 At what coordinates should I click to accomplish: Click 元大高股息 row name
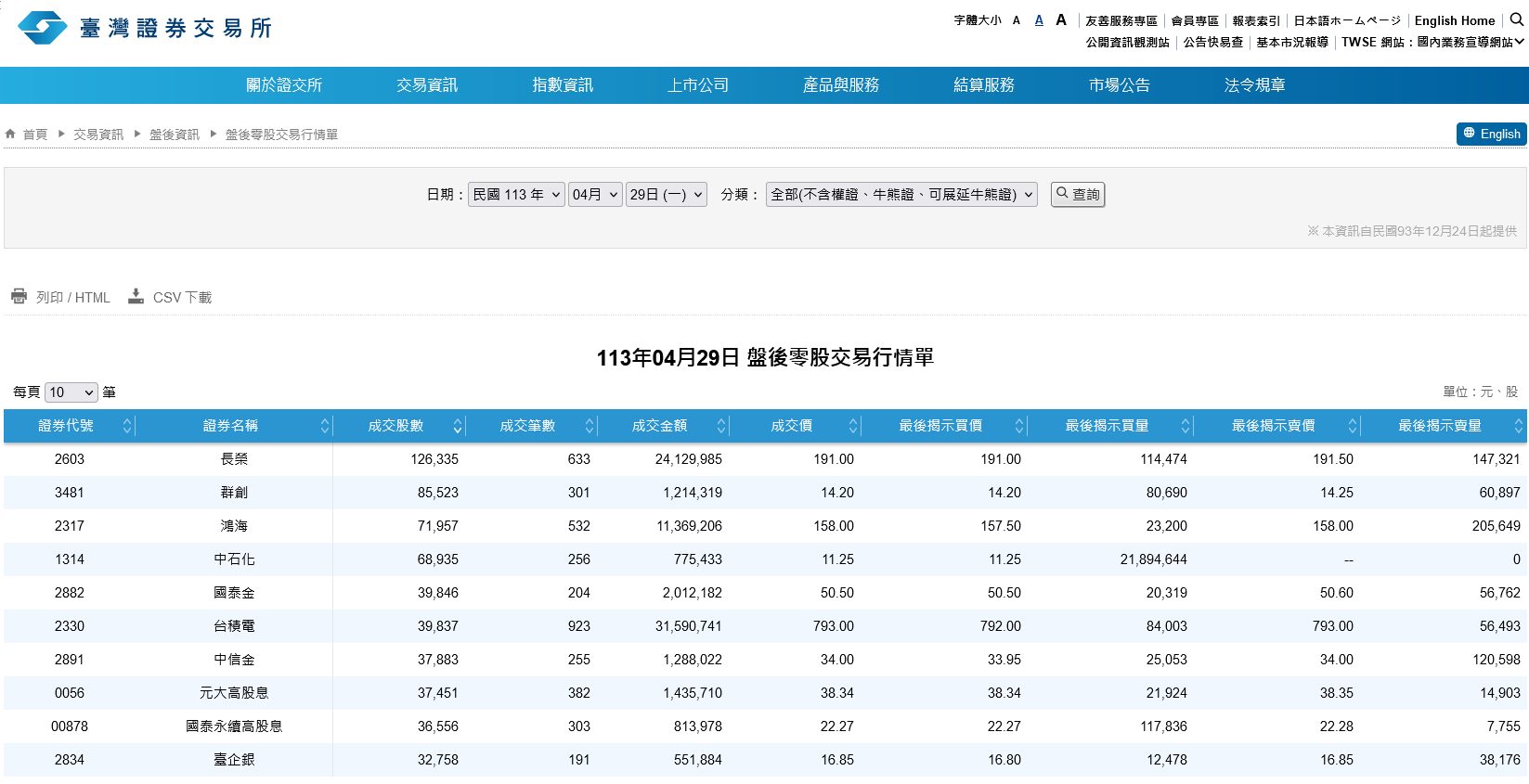click(234, 693)
